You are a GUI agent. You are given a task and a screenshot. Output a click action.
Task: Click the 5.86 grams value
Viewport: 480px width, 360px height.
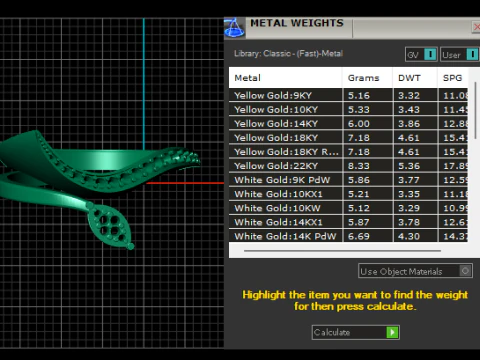359,180
